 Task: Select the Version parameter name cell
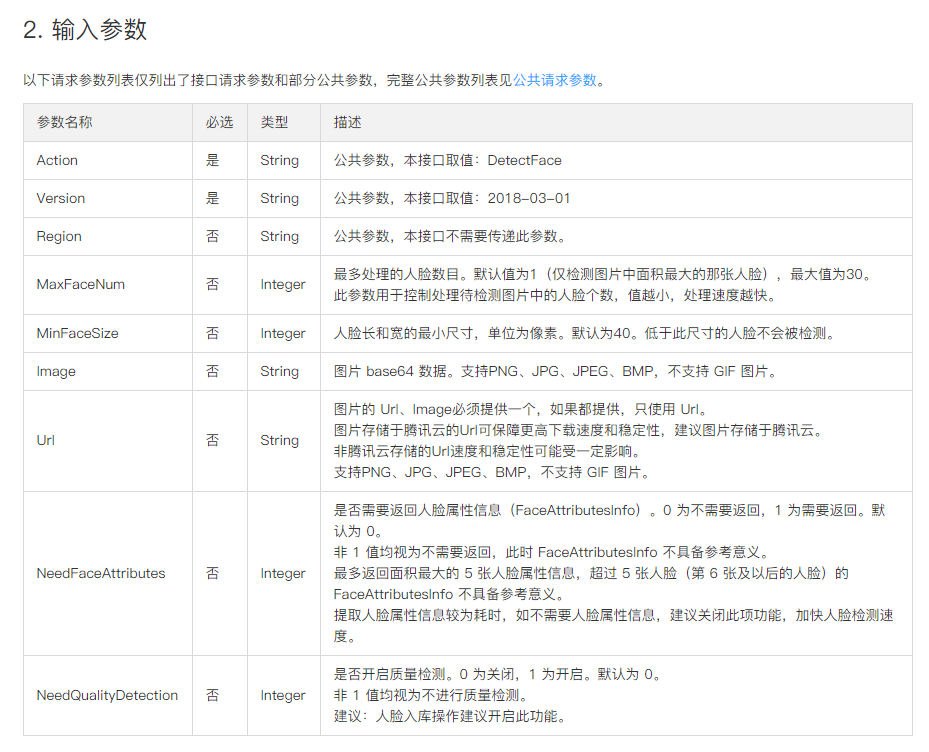click(x=61, y=198)
